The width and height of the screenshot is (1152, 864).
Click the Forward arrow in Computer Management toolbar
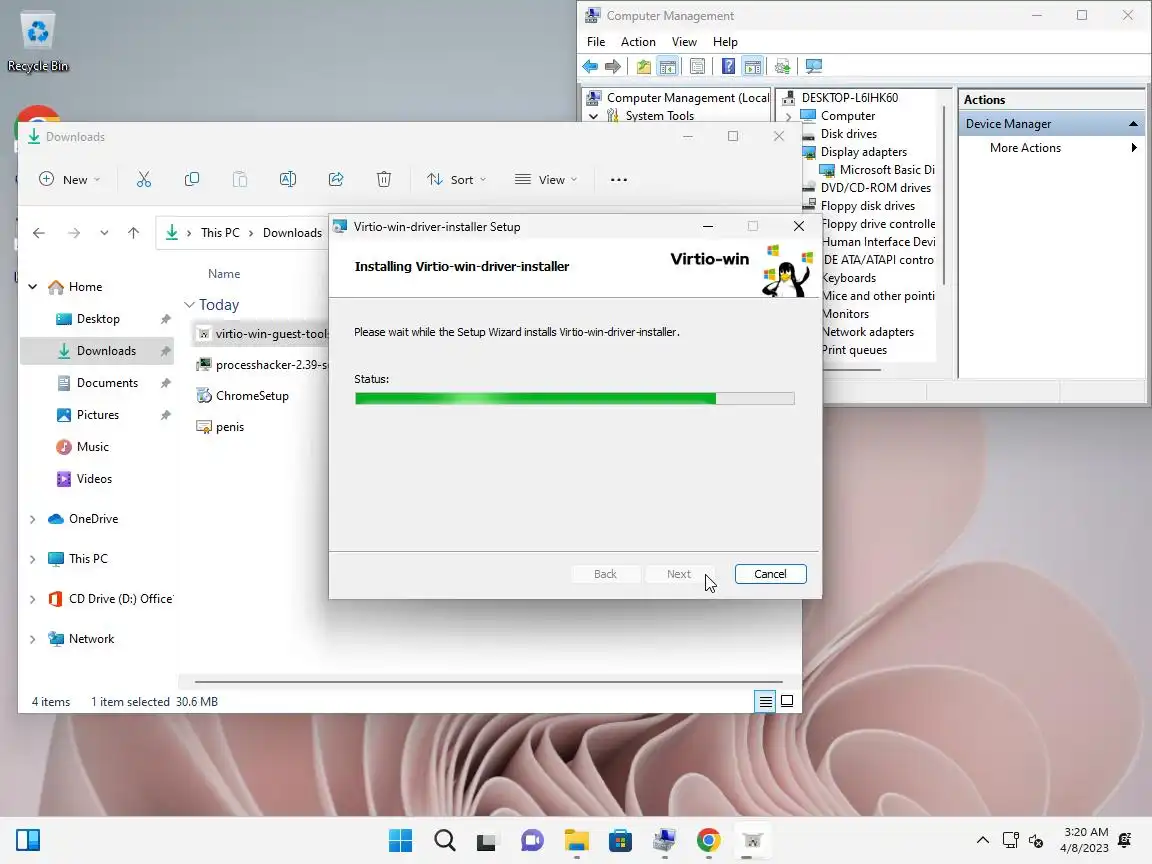coord(613,67)
